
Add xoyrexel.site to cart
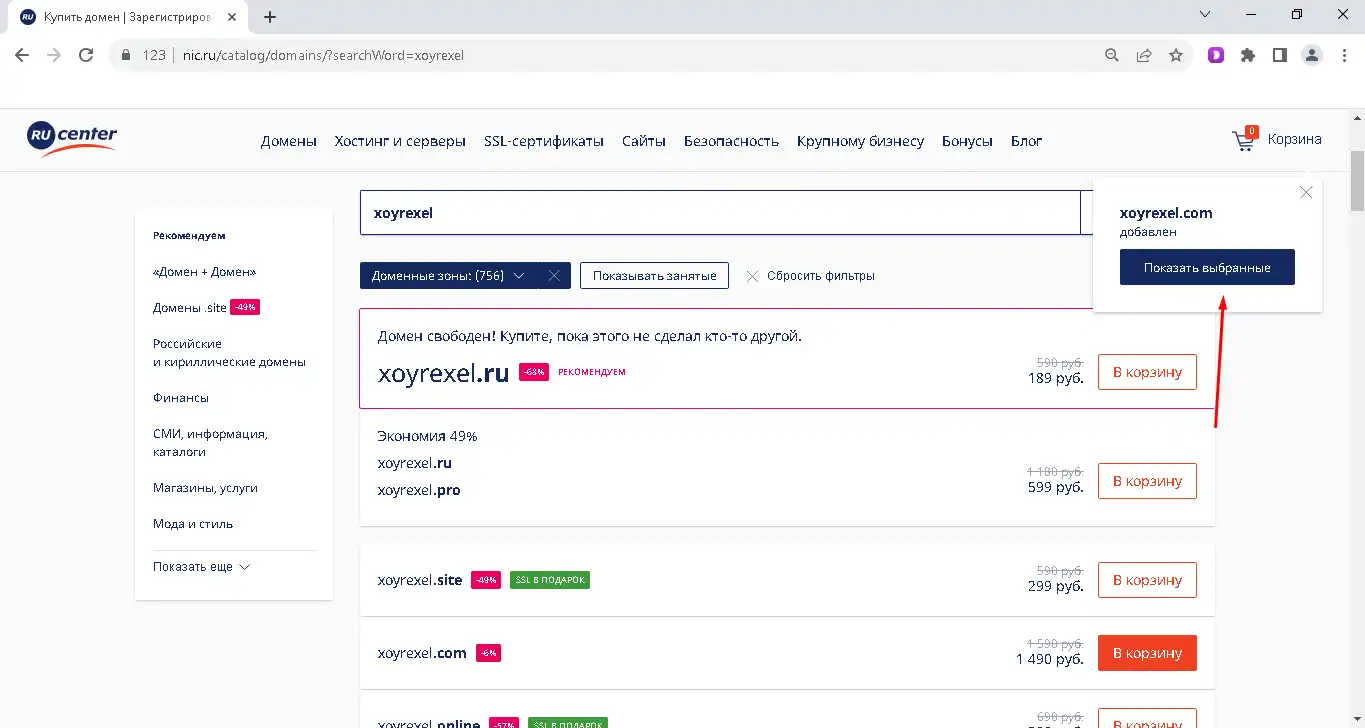[1147, 580]
